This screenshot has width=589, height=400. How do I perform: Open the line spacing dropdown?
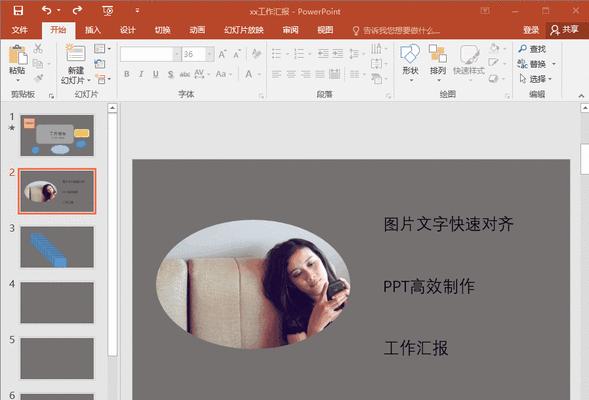point(356,54)
